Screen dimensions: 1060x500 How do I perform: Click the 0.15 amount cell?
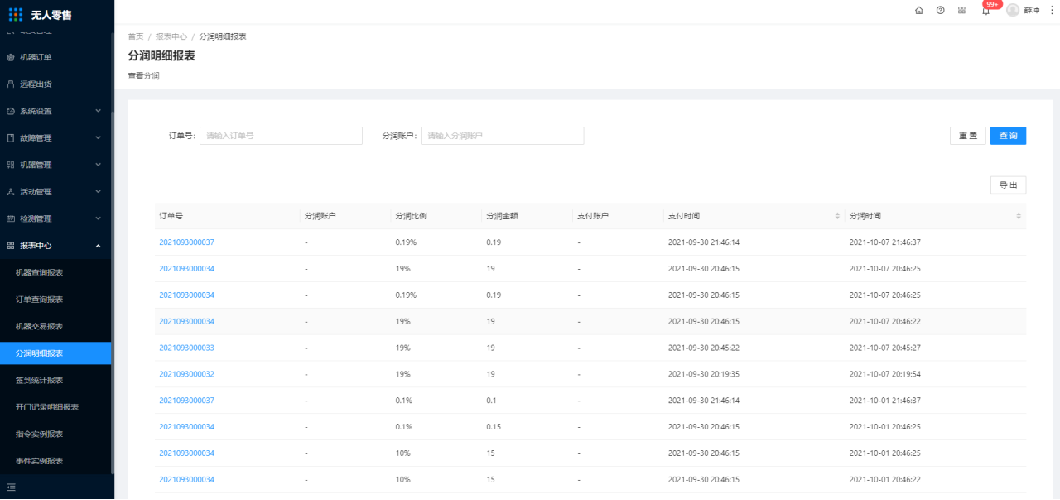click(x=493, y=427)
